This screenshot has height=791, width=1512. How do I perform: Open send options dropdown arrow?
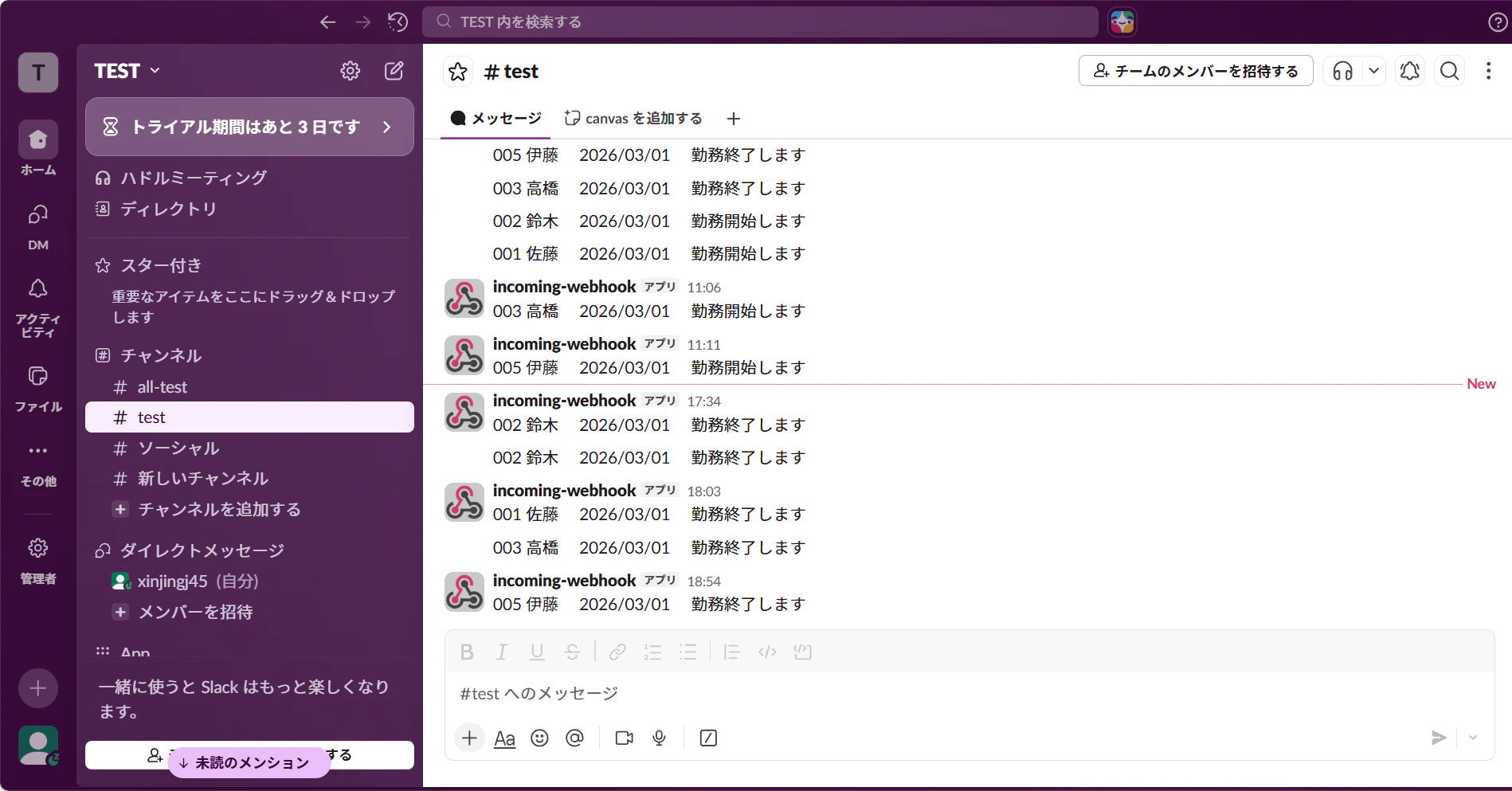click(x=1473, y=738)
